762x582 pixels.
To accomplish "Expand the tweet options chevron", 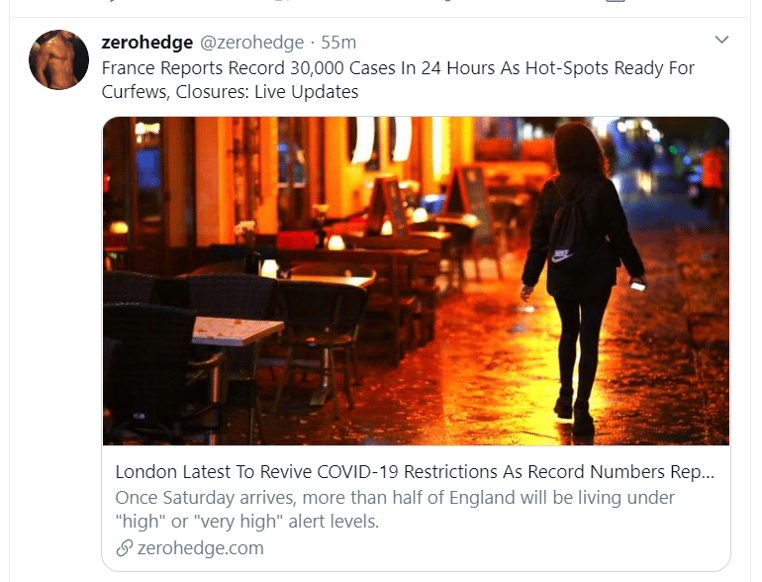I will 722,39.
